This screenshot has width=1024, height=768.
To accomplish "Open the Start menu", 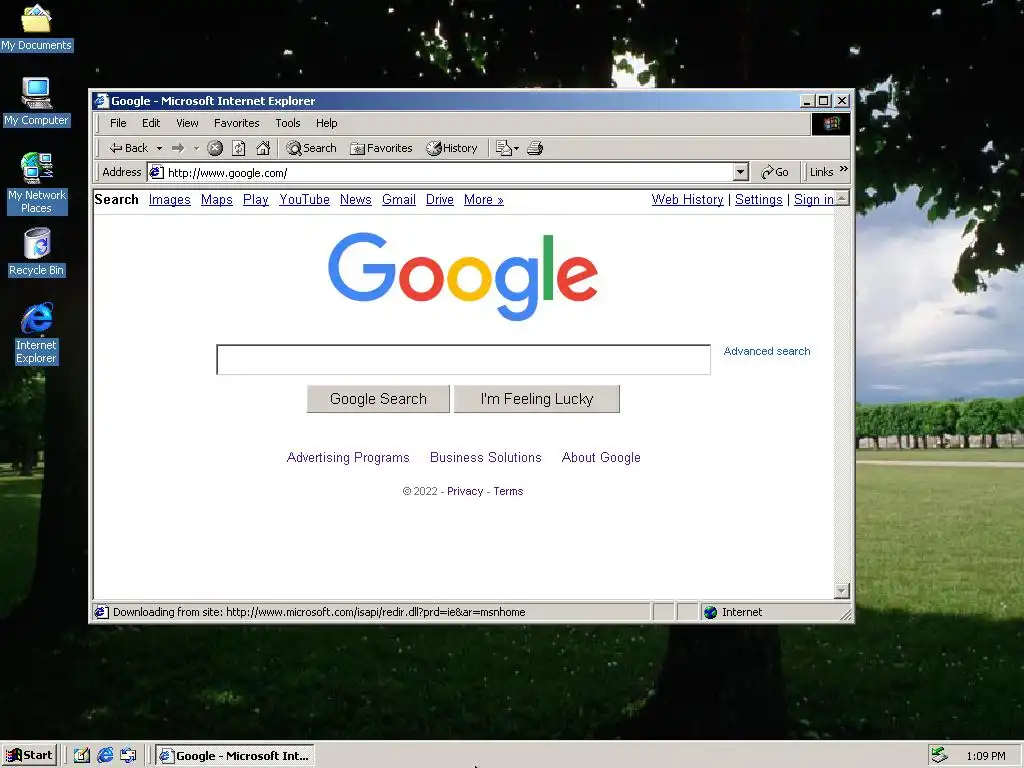I will [29, 756].
